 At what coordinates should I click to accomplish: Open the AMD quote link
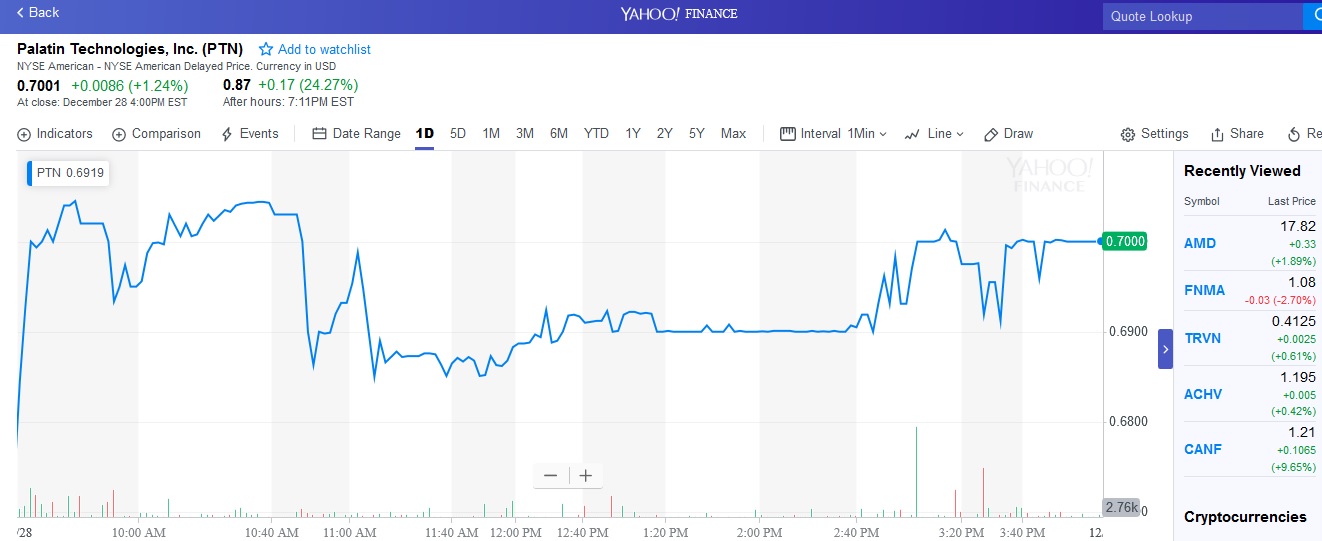(x=1200, y=243)
